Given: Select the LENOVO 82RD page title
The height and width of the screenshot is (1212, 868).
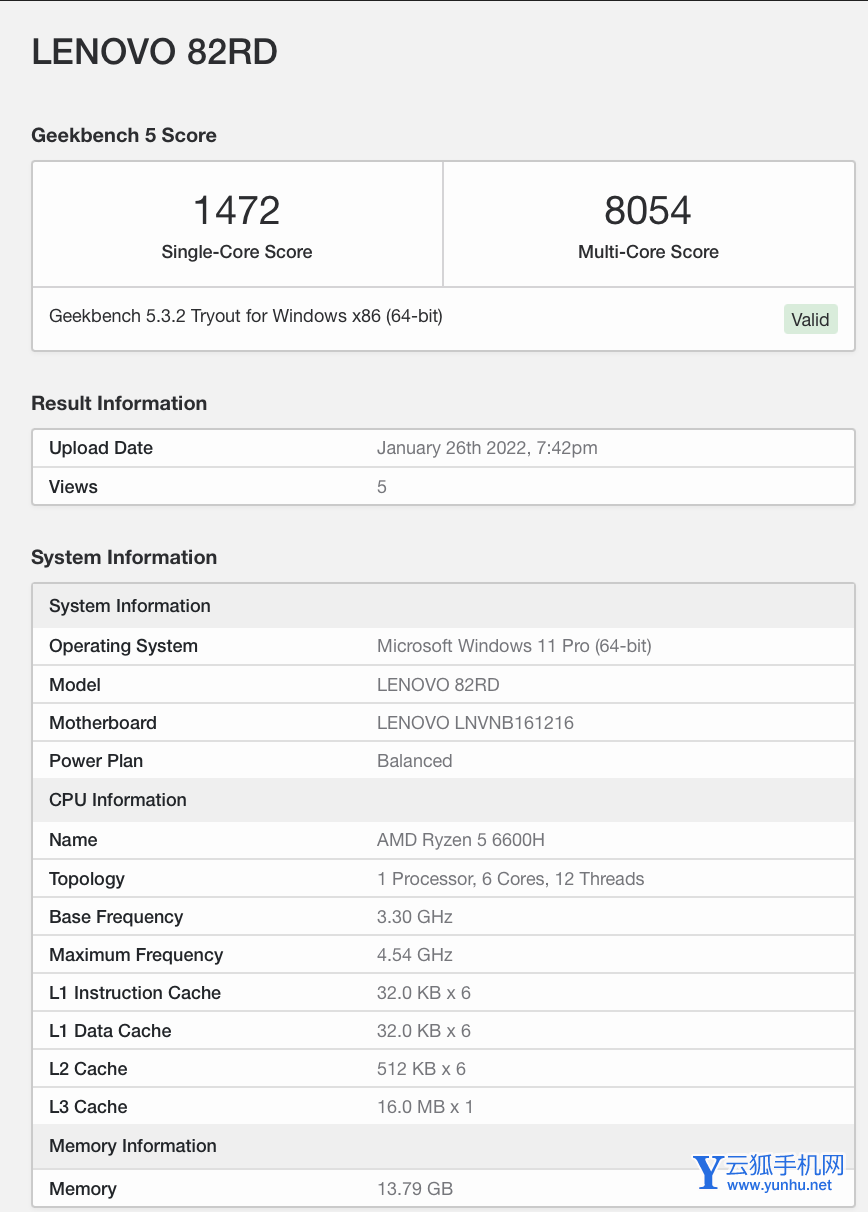Looking at the screenshot, I should click(x=155, y=52).
